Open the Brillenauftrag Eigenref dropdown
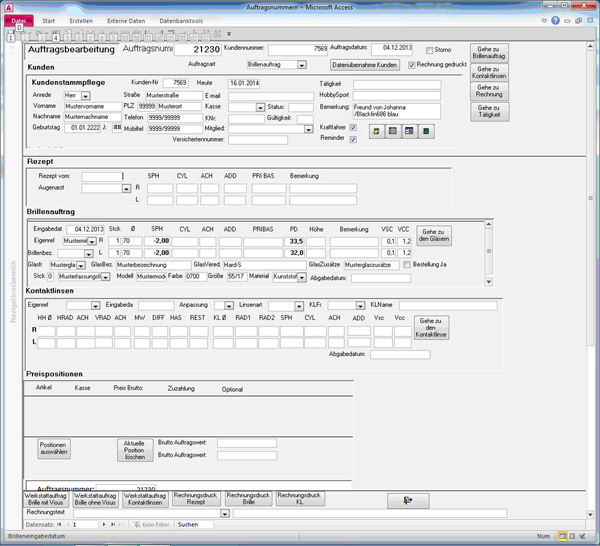 92,241
